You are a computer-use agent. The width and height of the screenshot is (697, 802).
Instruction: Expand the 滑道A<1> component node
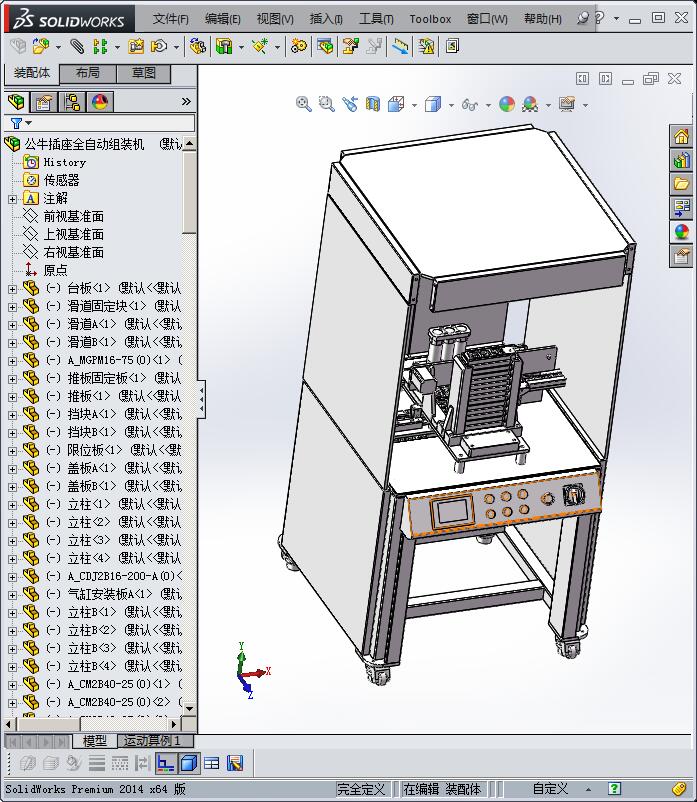coord(12,325)
